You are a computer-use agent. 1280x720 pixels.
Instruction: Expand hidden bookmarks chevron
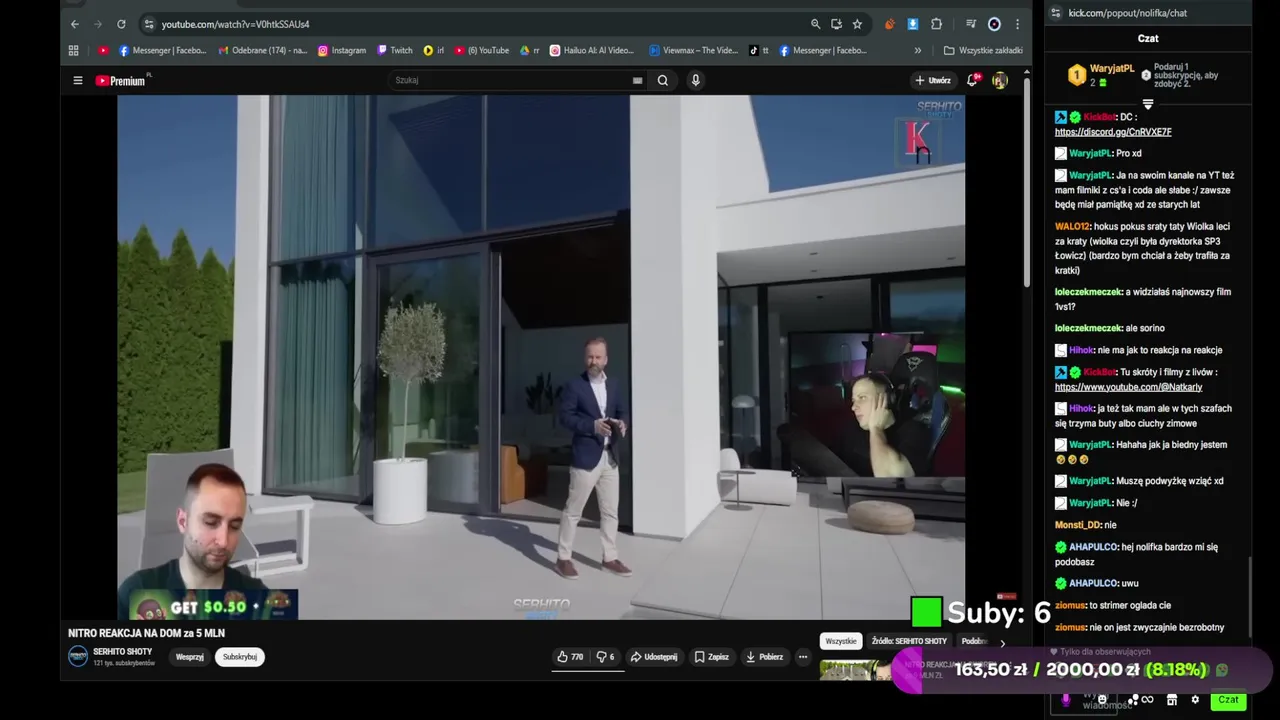(917, 50)
